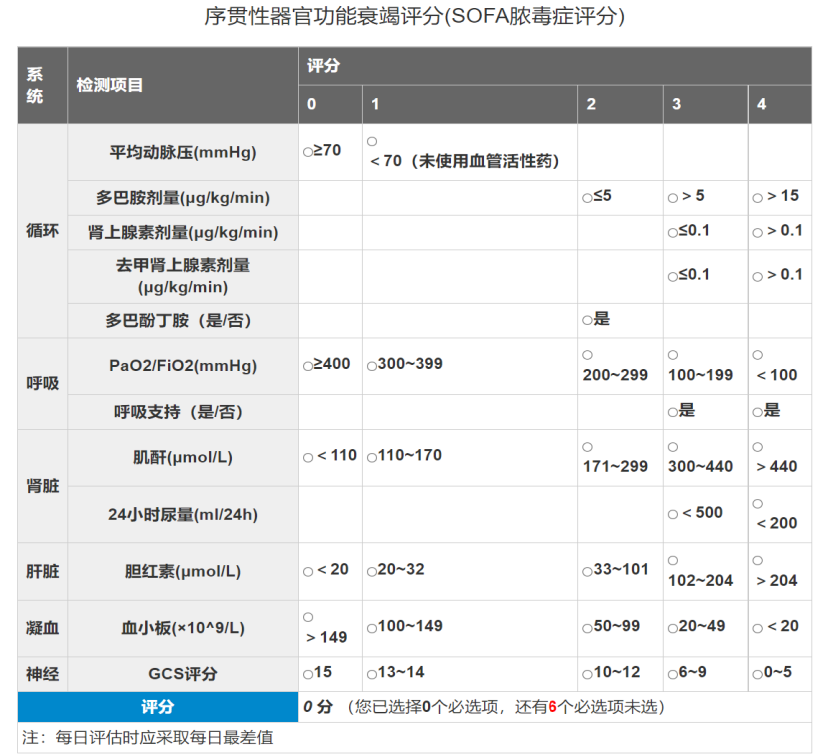Pick bilirubin 33~101 radio option
829x754 pixels.
point(587,572)
